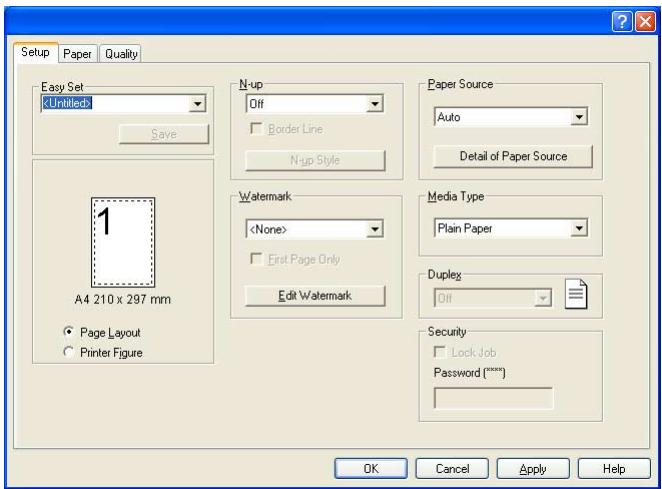Screen dimensions: 662x489
Task: Close the printer properties dialog
Action: 646,21
